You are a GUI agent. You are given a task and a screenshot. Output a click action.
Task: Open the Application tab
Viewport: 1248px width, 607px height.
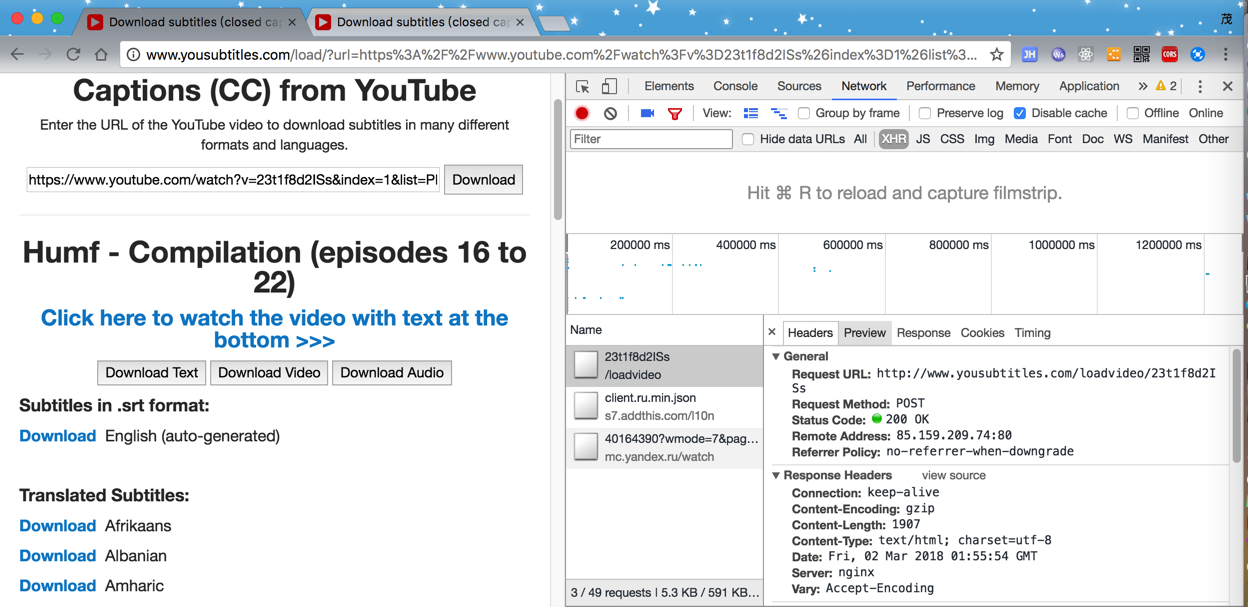[1089, 87]
